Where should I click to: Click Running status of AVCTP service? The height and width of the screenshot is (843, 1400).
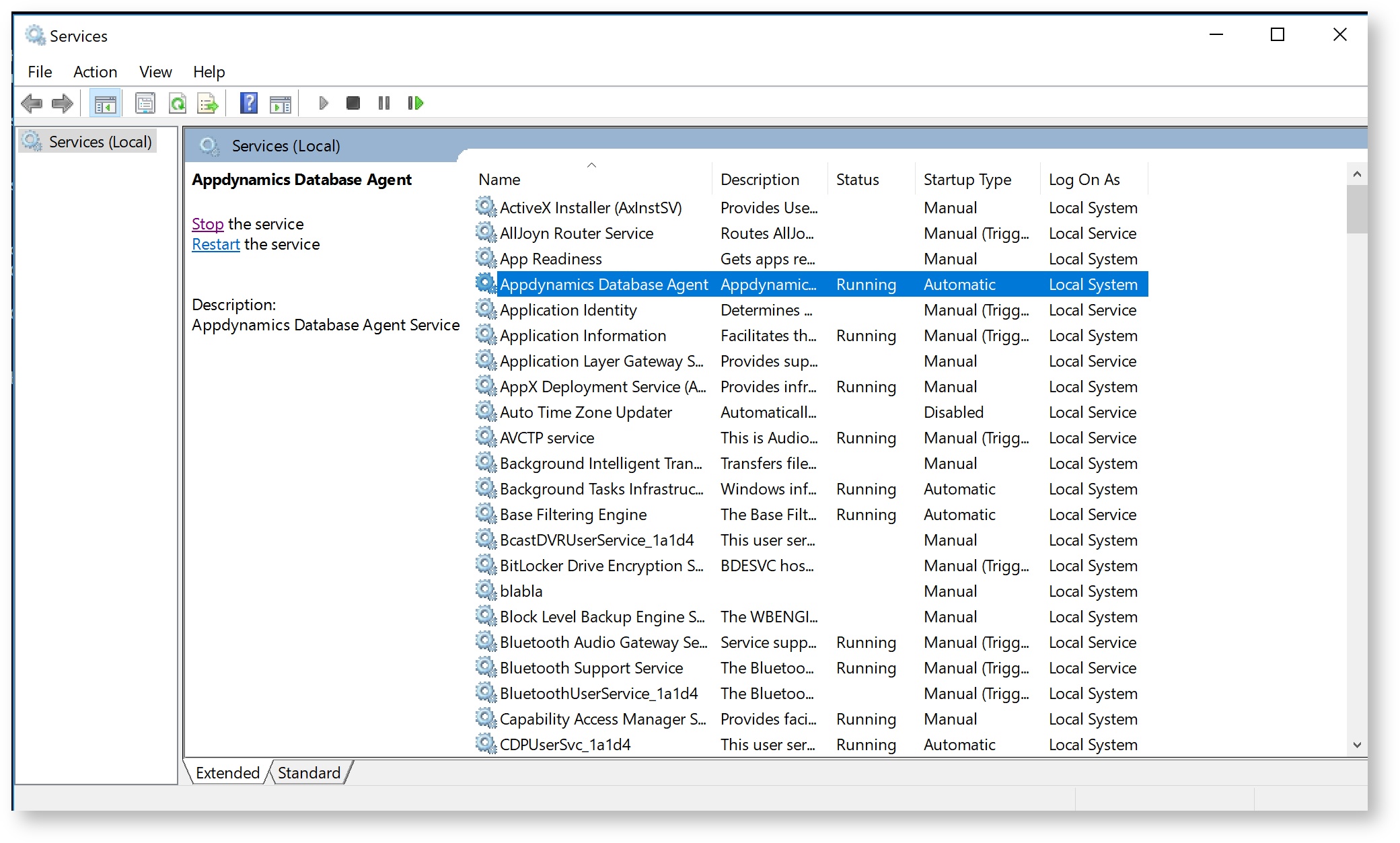coord(866,438)
